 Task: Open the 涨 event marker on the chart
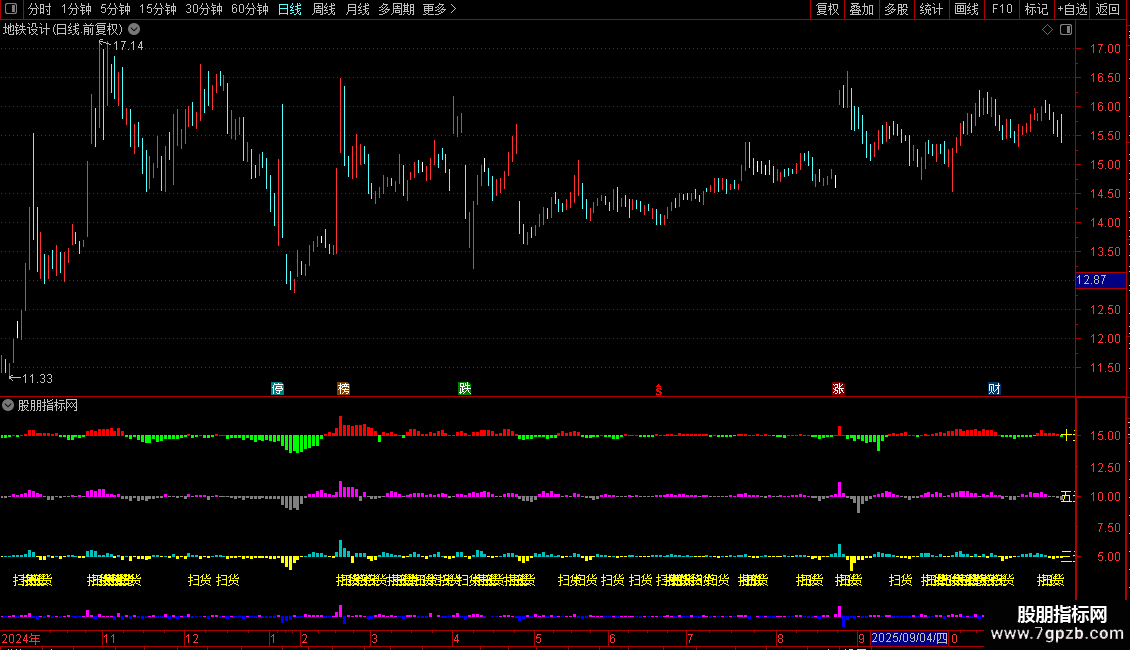tap(838, 388)
